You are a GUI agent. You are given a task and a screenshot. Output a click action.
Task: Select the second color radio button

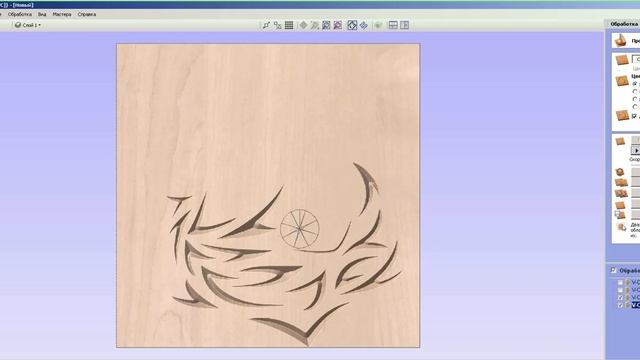pyautogui.click(x=635, y=91)
